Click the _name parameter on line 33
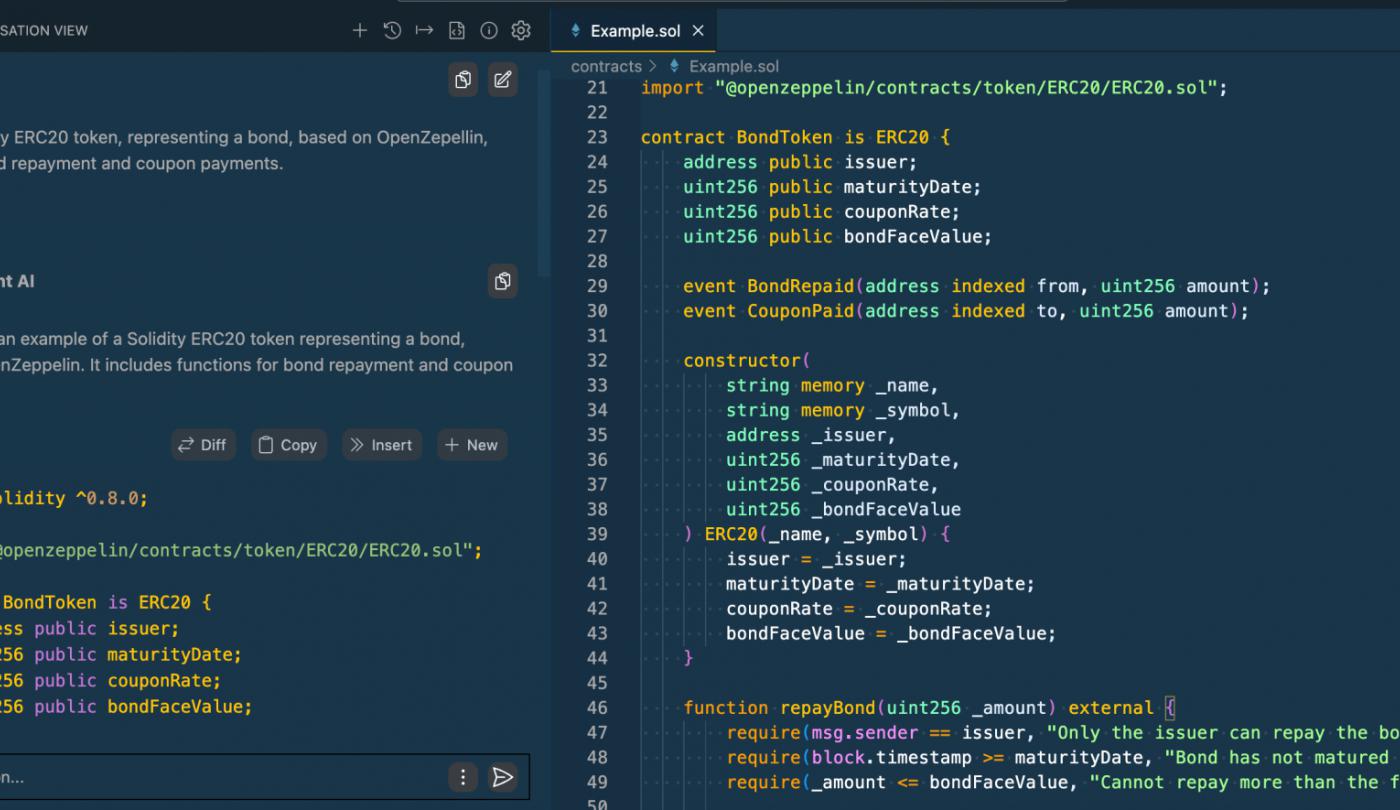 [902, 385]
